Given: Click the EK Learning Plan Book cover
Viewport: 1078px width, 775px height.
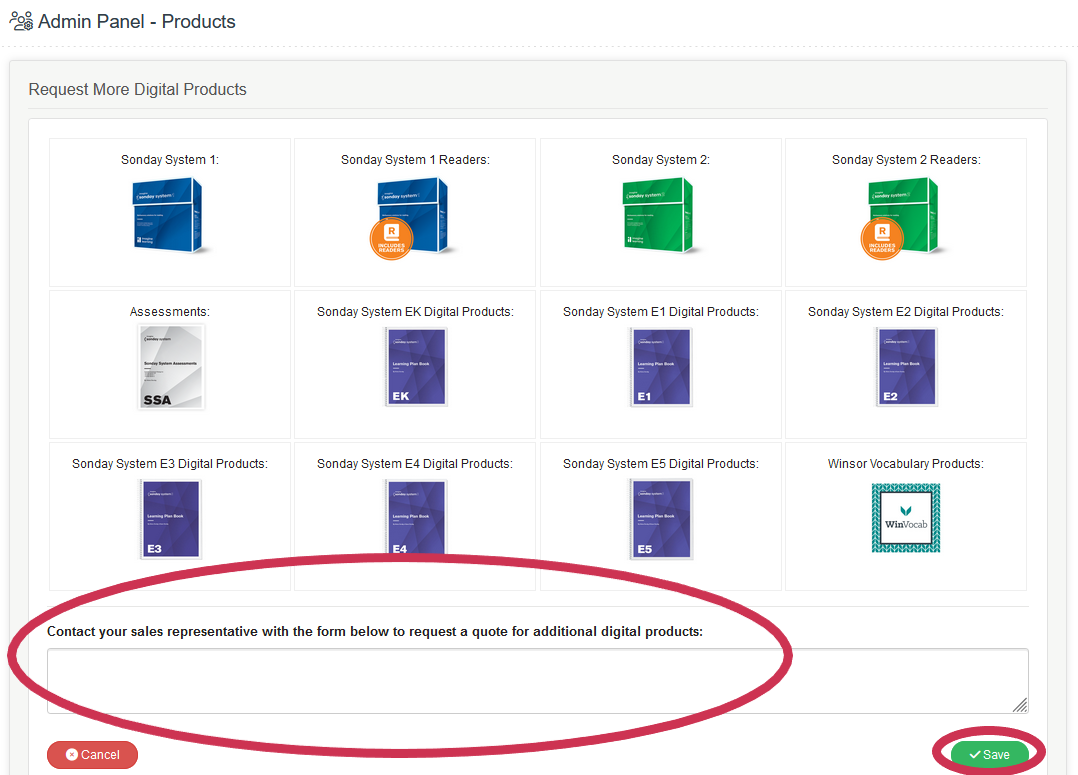Looking at the screenshot, I should [x=415, y=367].
